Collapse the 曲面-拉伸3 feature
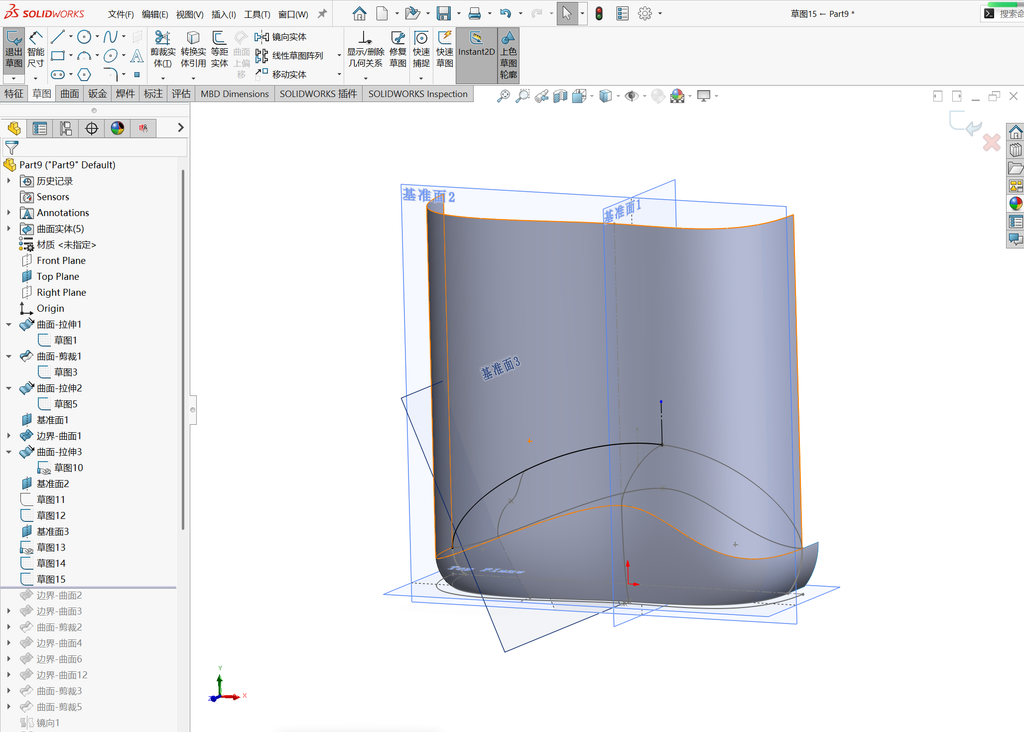1024x732 pixels. click(x=8, y=452)
